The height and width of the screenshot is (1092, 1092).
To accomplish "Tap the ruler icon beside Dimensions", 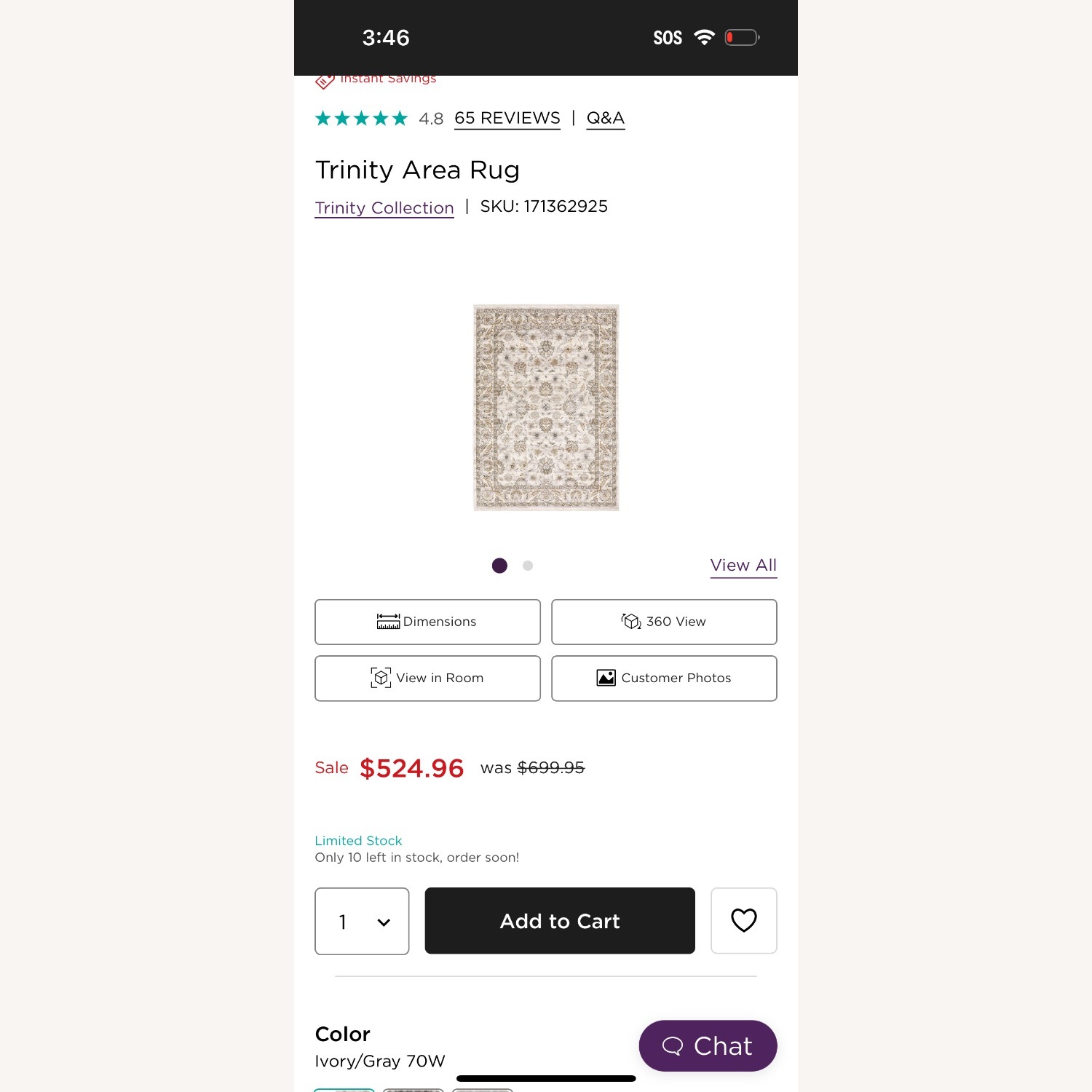I will (x=388, y=622).
